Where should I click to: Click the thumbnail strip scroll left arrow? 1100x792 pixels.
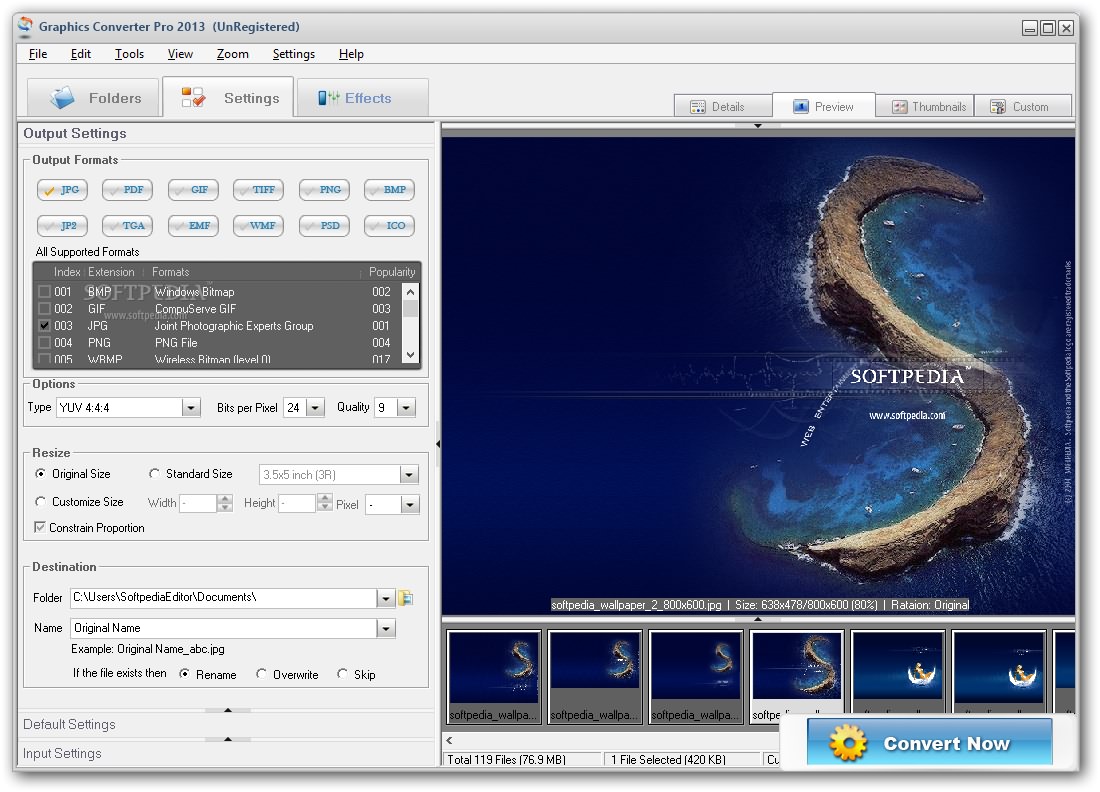click(x=450, y=740)
